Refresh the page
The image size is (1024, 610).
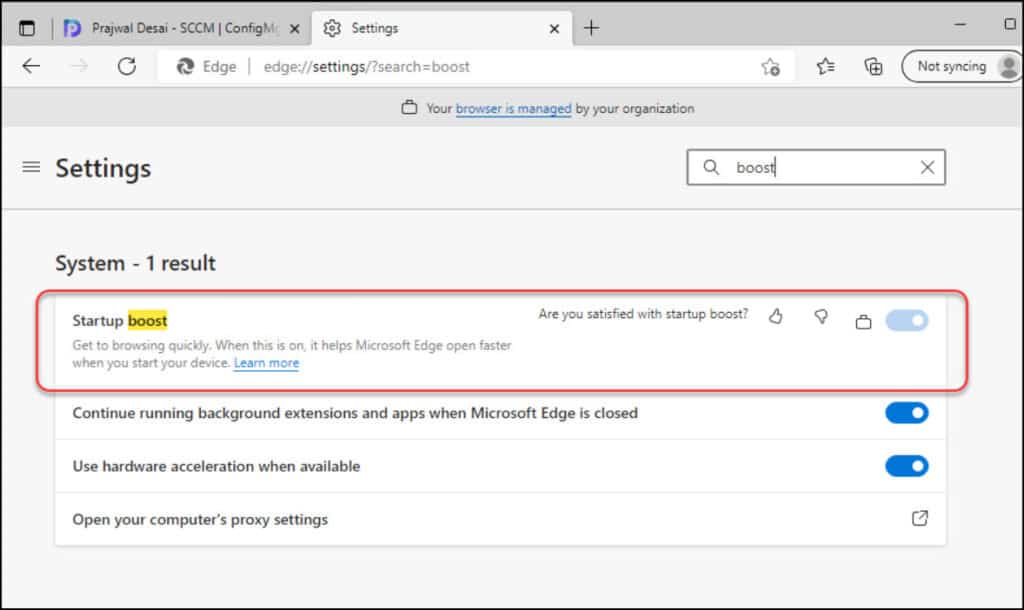(127, 66)
